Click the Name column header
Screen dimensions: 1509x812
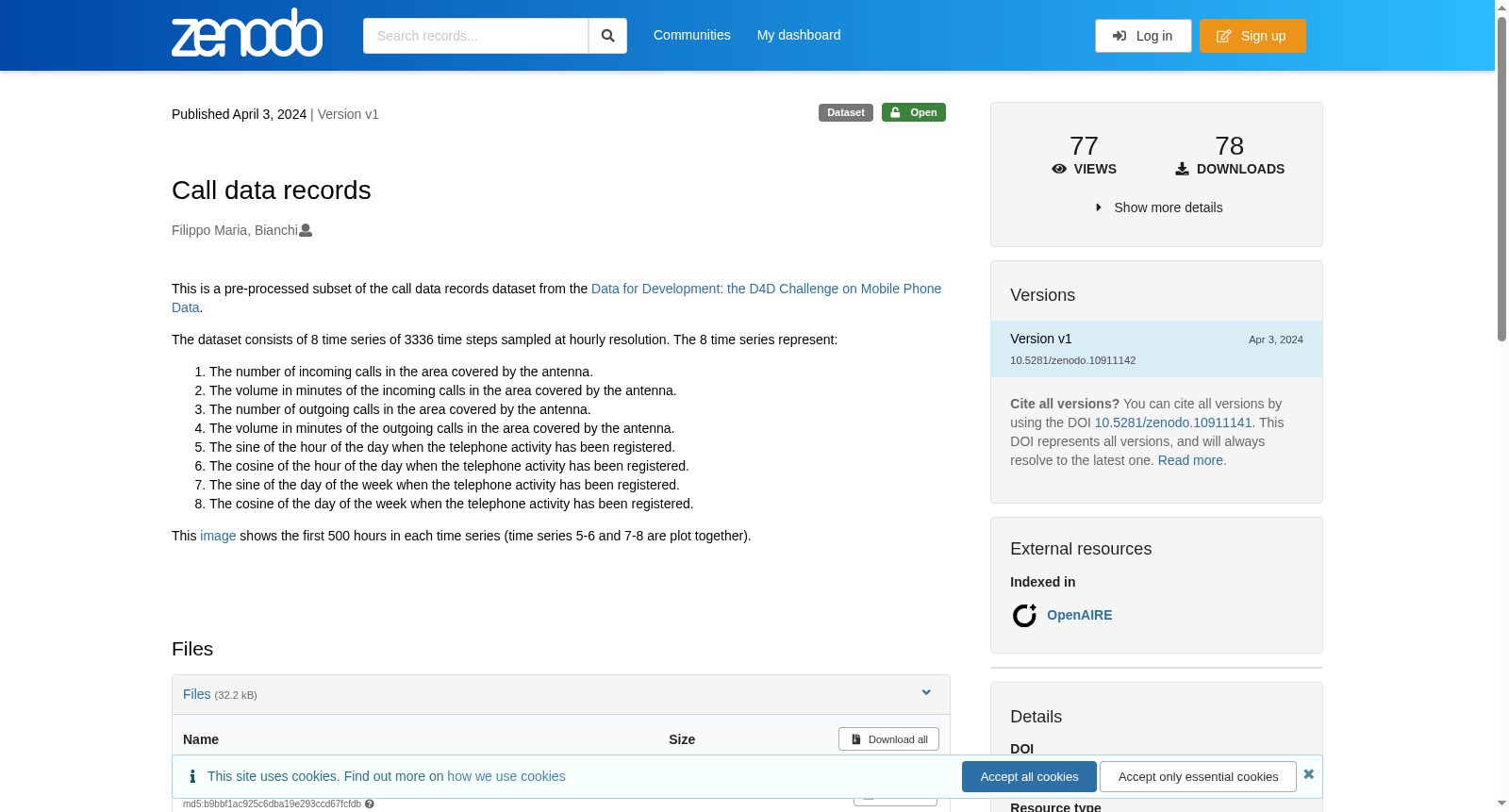point(201,739)
